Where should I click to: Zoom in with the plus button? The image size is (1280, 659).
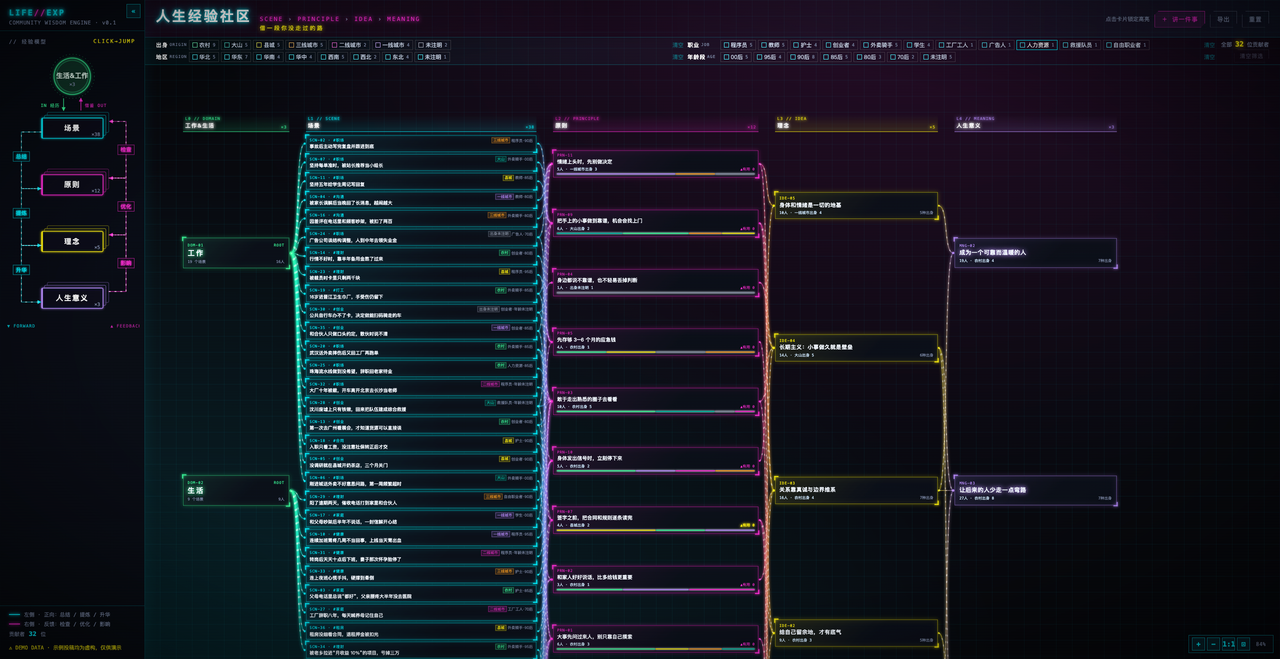pos(1198,644)
